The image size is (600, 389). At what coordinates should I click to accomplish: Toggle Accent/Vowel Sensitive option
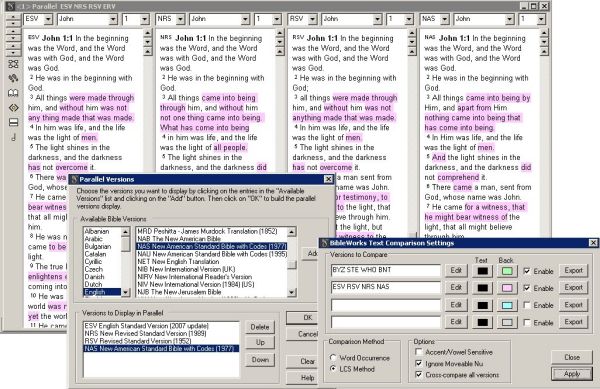click(x=419, y=352)
